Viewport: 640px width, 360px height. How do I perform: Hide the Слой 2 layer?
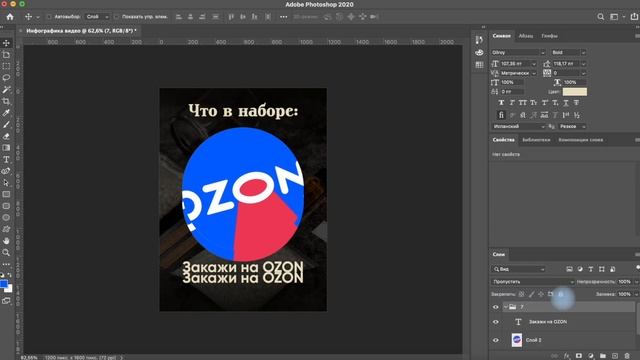pos(496,340)
